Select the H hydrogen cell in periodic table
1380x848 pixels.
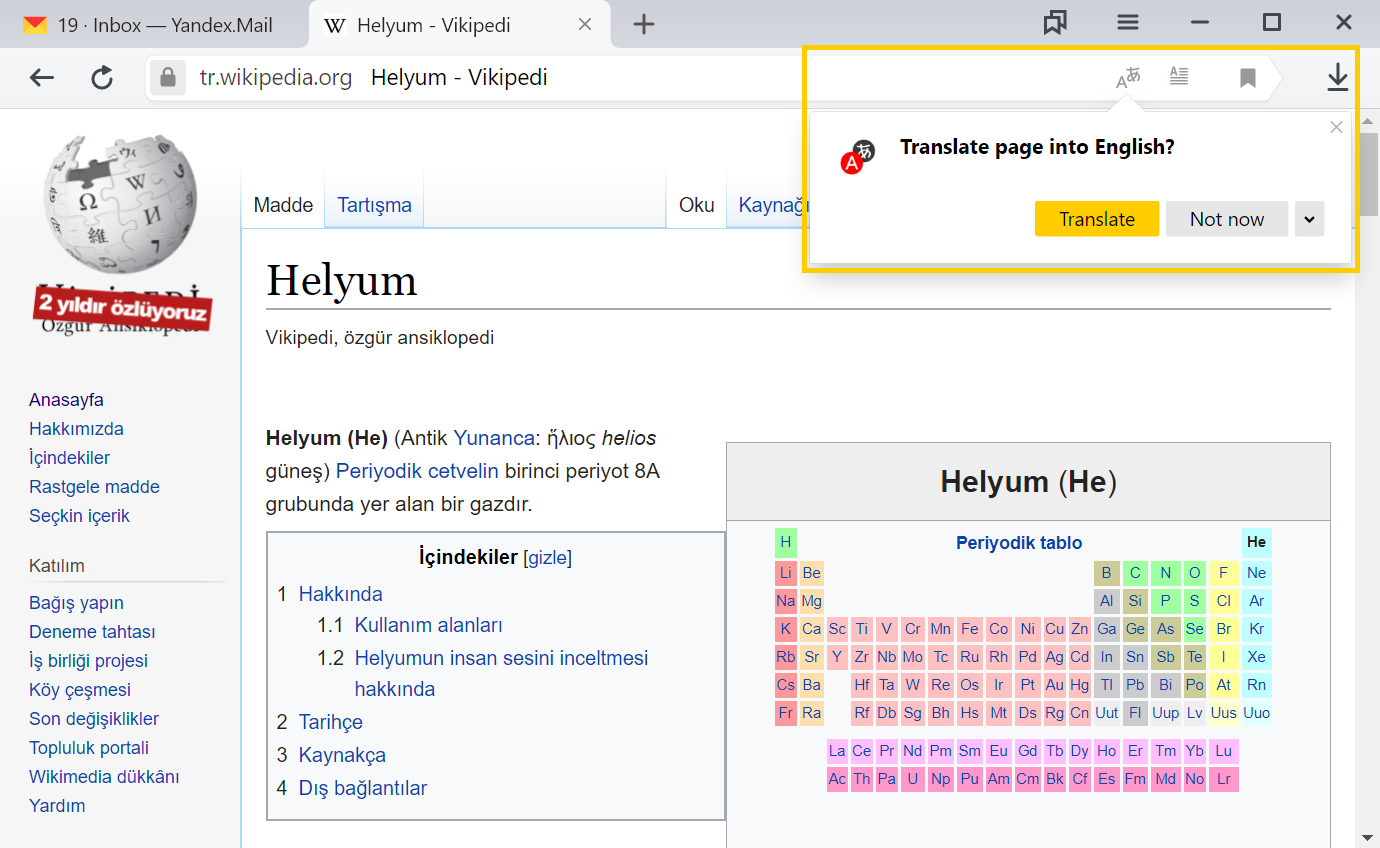click(786, 543)
